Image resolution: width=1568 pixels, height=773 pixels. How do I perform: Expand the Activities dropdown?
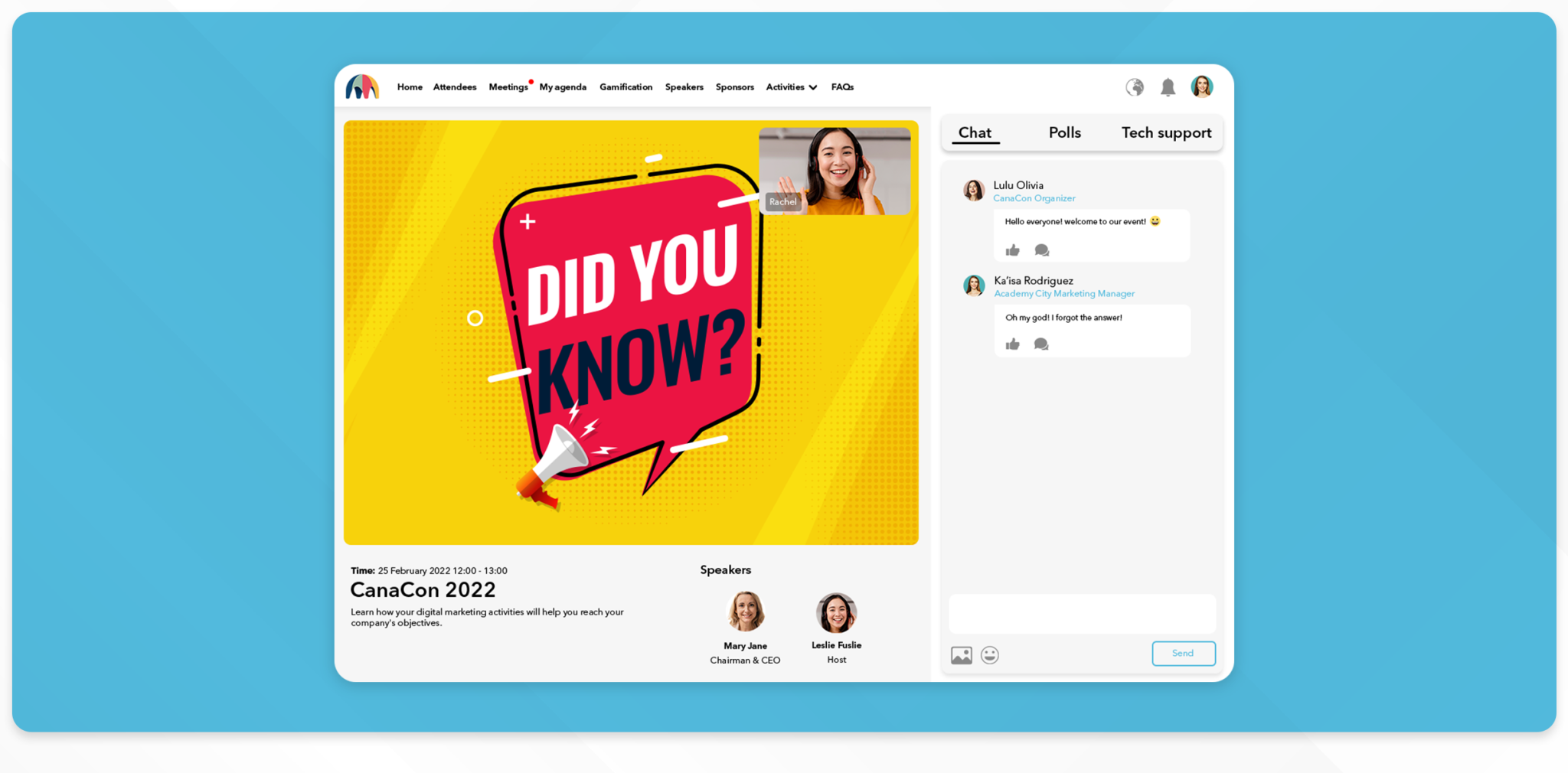pos(791,87)
